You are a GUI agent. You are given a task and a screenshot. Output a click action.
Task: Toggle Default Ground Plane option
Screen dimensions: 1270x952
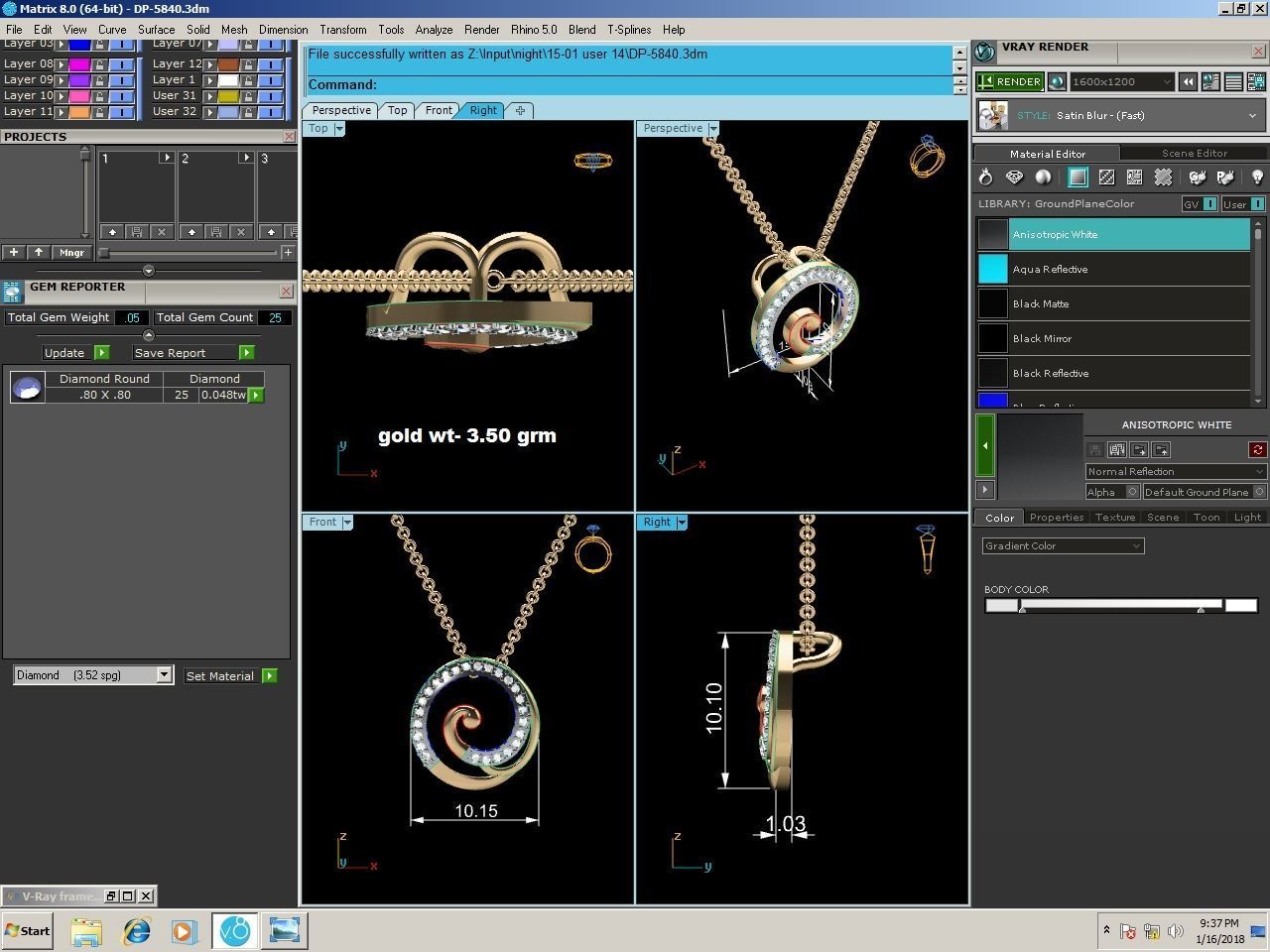pos(1259,492)
